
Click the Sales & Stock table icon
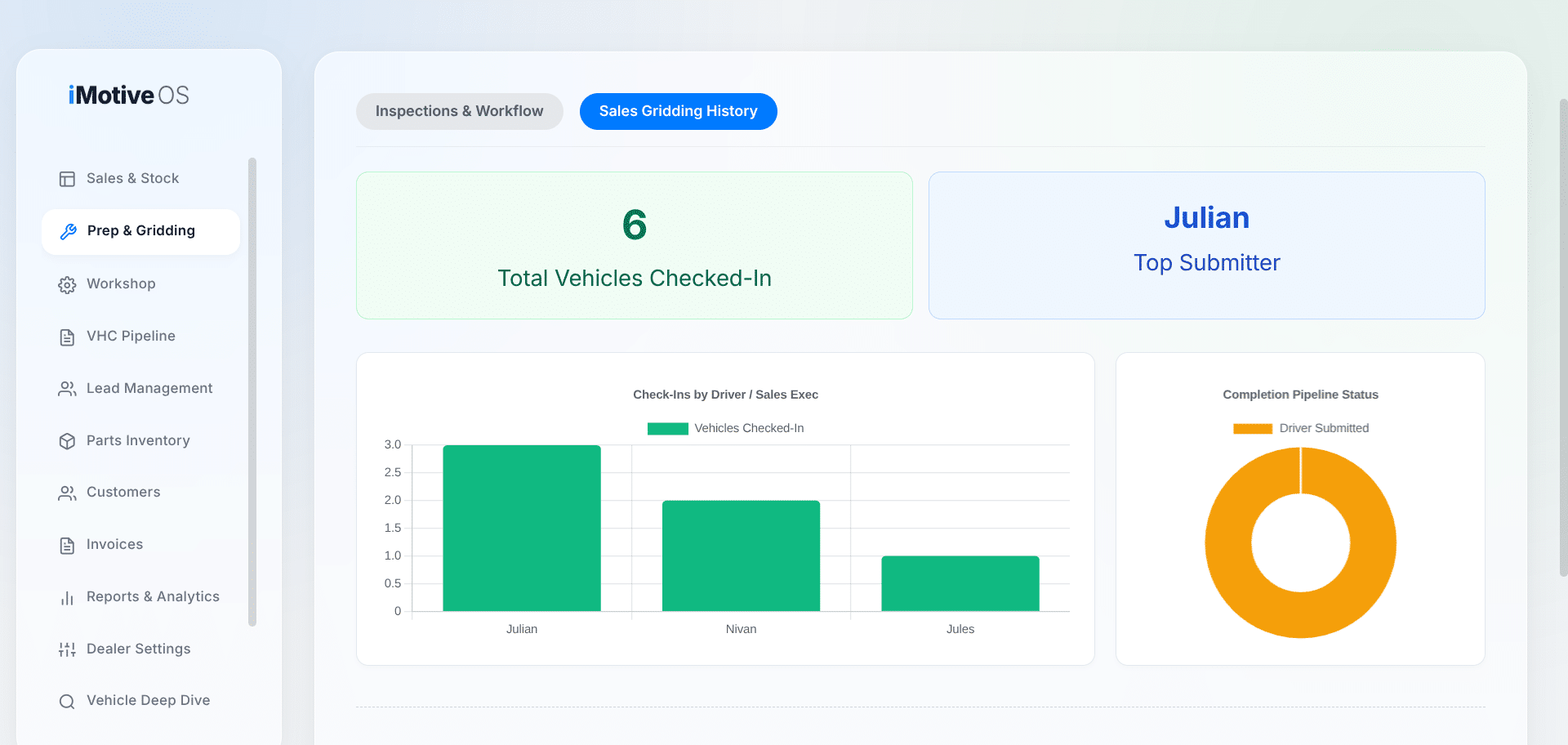click(67, 179)
